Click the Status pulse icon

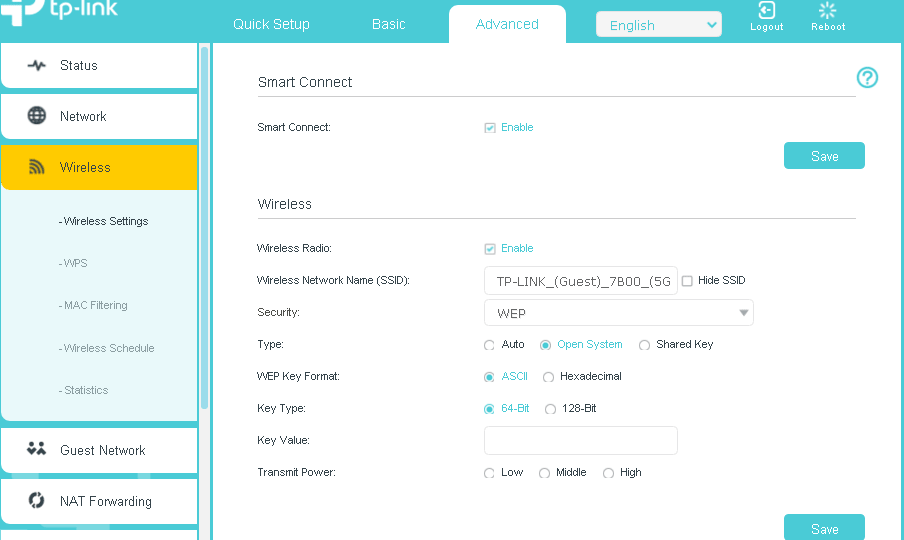pyautogui.click(x=37, y=65)
